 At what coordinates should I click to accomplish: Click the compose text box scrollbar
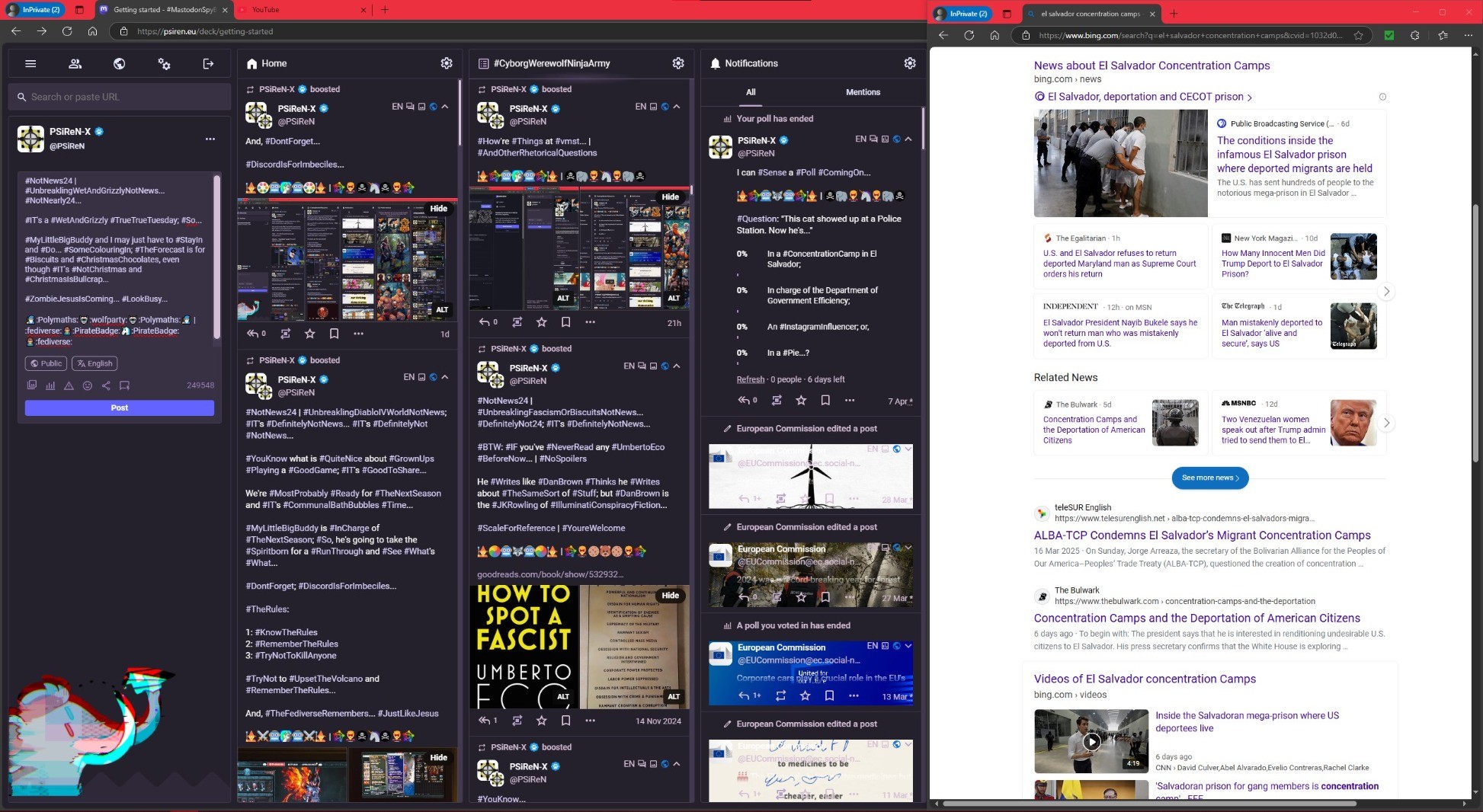click(217, 256)
